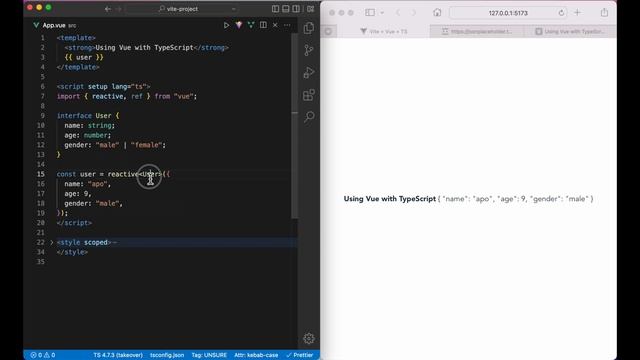Toggle the bottom panel layout icon
640x360 pixels.
tap(286, 9)
